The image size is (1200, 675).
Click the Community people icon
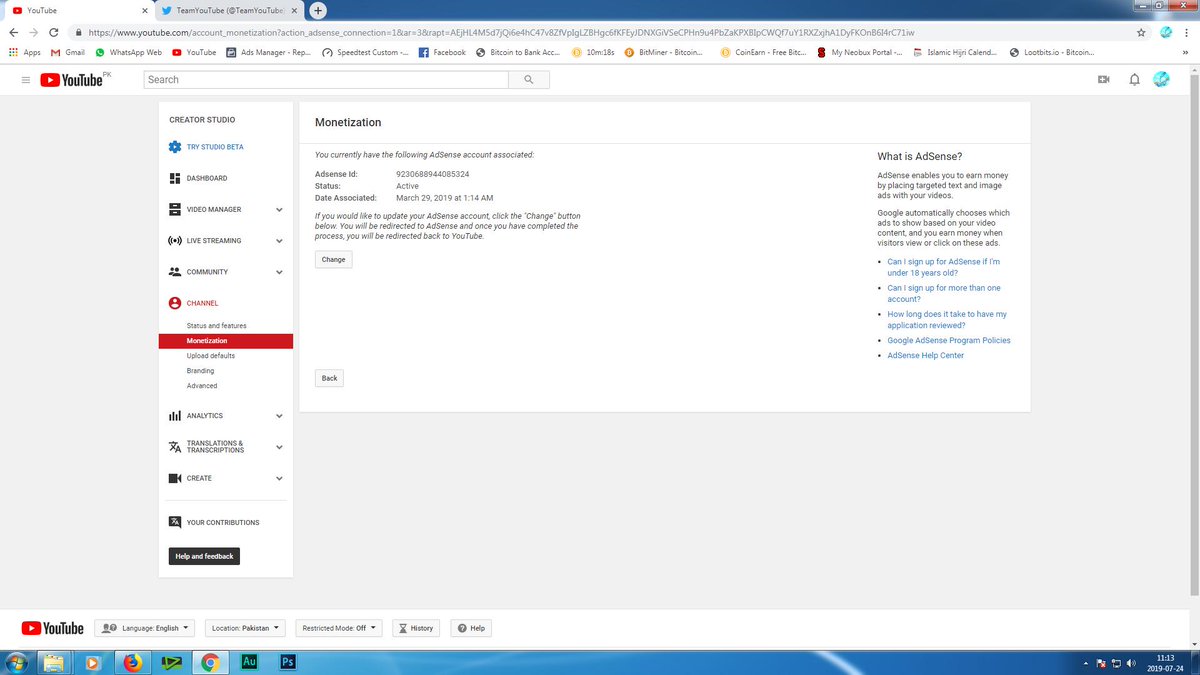175,272
